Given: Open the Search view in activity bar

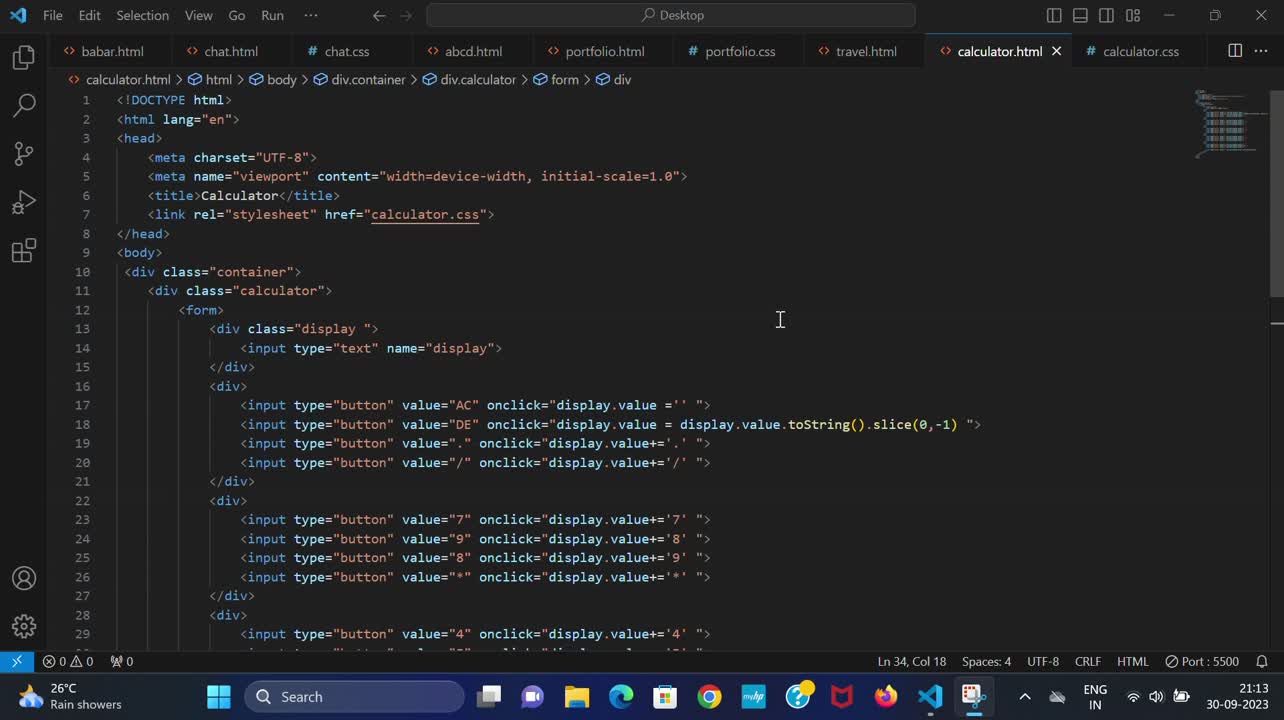Looking at the screenshot, I should [24, 105].
